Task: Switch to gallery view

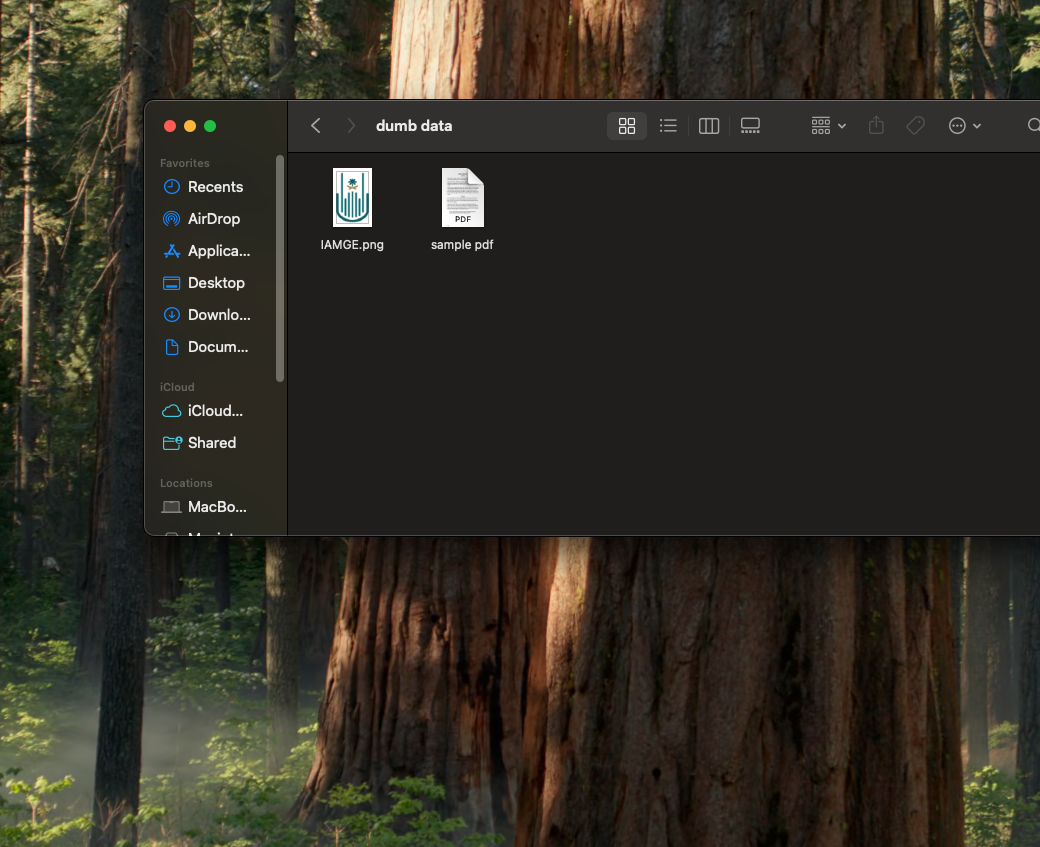Action: coord(750,126)
